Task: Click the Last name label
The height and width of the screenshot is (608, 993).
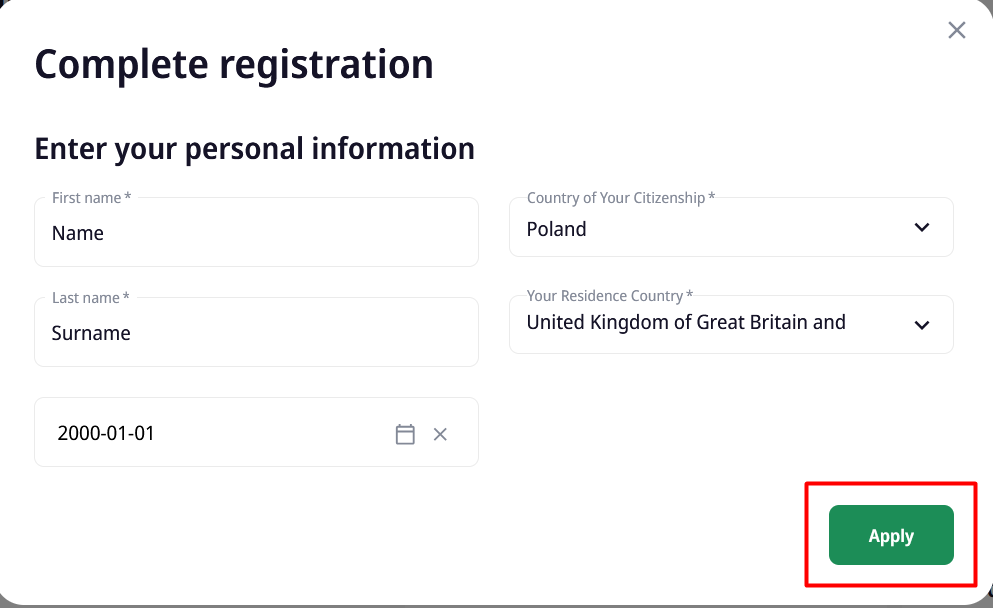Action: point(90,298)
